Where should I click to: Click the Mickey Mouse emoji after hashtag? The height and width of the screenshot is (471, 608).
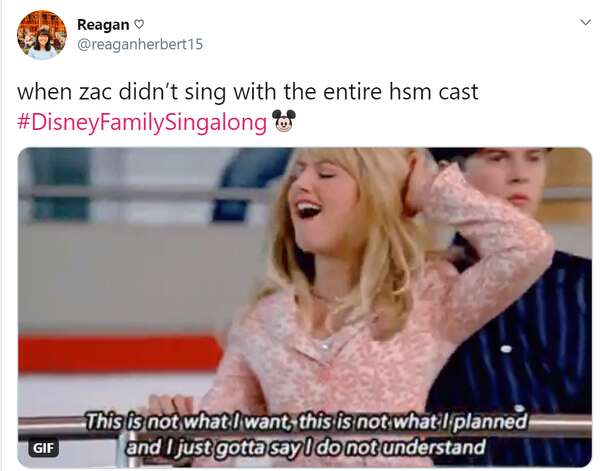(x=284, y=121)
